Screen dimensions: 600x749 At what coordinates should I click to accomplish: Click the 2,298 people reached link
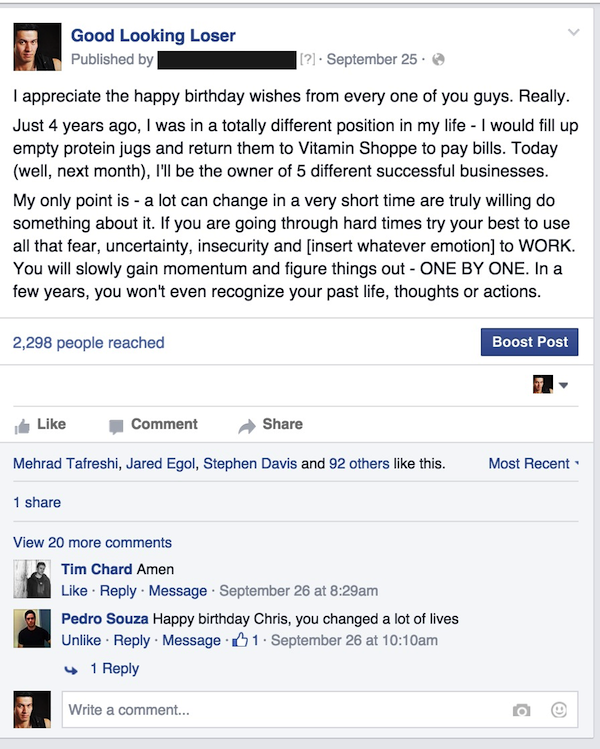pyautogui.click(x=88, y=342)
